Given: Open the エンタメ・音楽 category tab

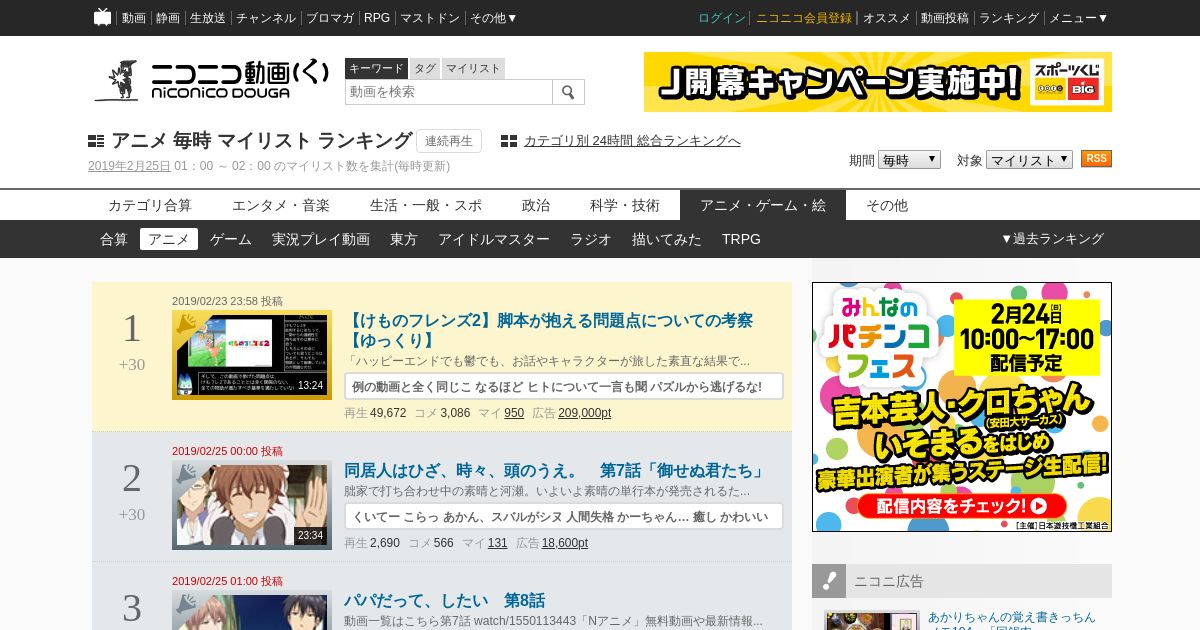Looking at the screenshot, I should pos(281,205).
